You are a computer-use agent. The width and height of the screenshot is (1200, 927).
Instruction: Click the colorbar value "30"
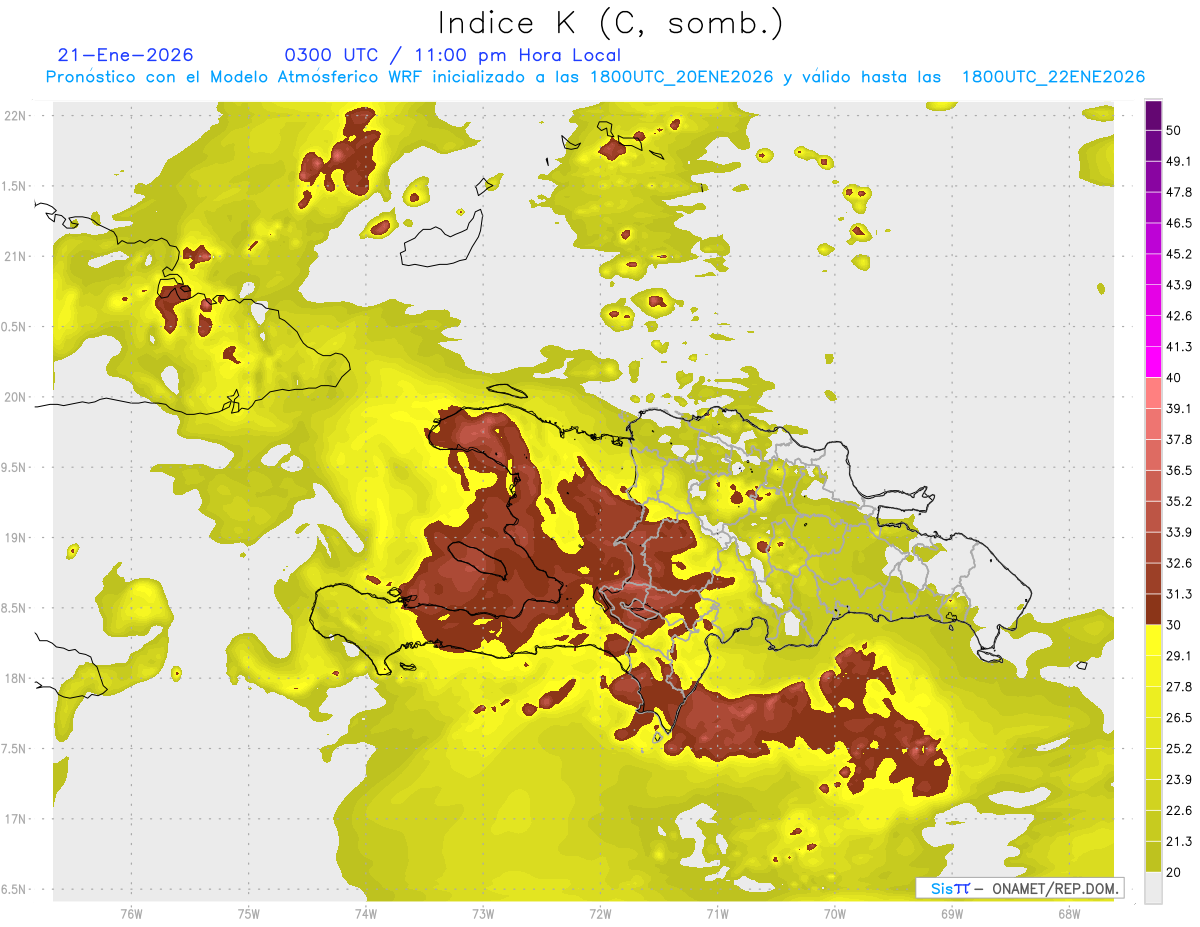[1175, 624]
